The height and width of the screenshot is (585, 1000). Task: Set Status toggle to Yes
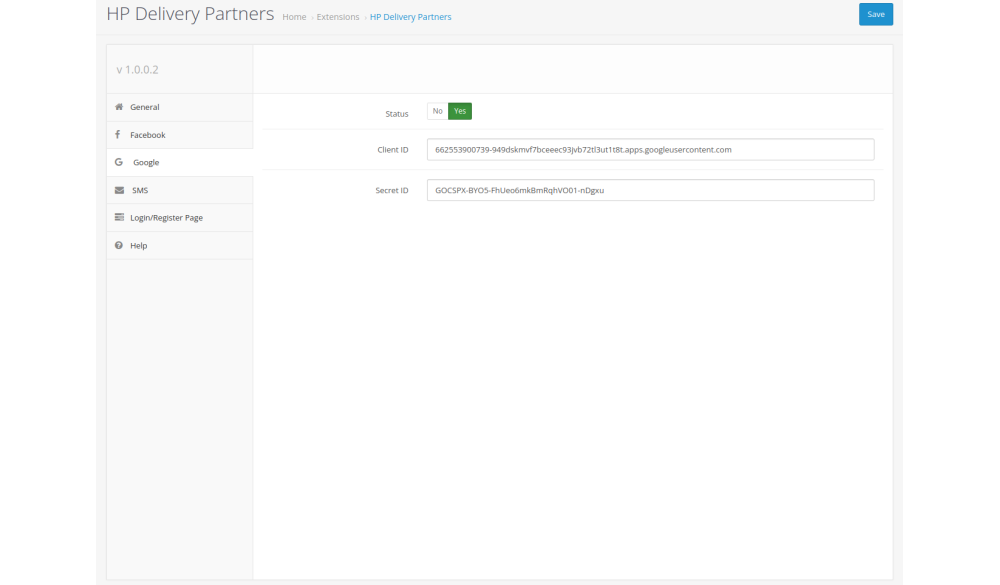tap(460, 111)
